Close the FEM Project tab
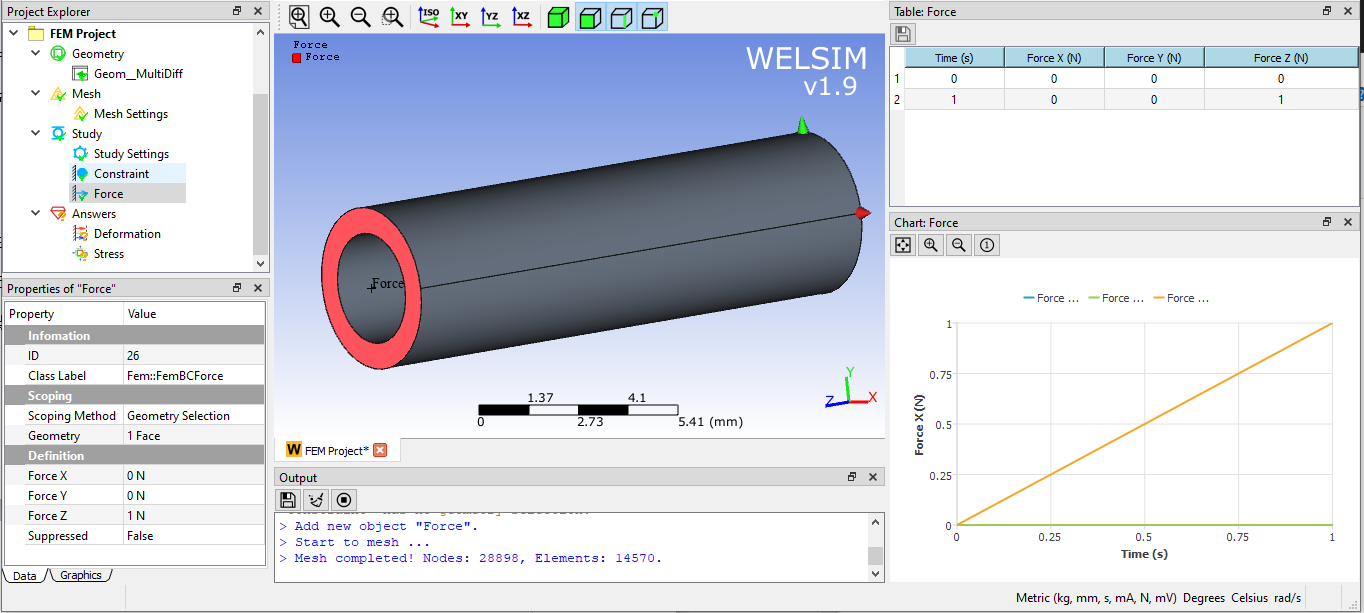 380,450
